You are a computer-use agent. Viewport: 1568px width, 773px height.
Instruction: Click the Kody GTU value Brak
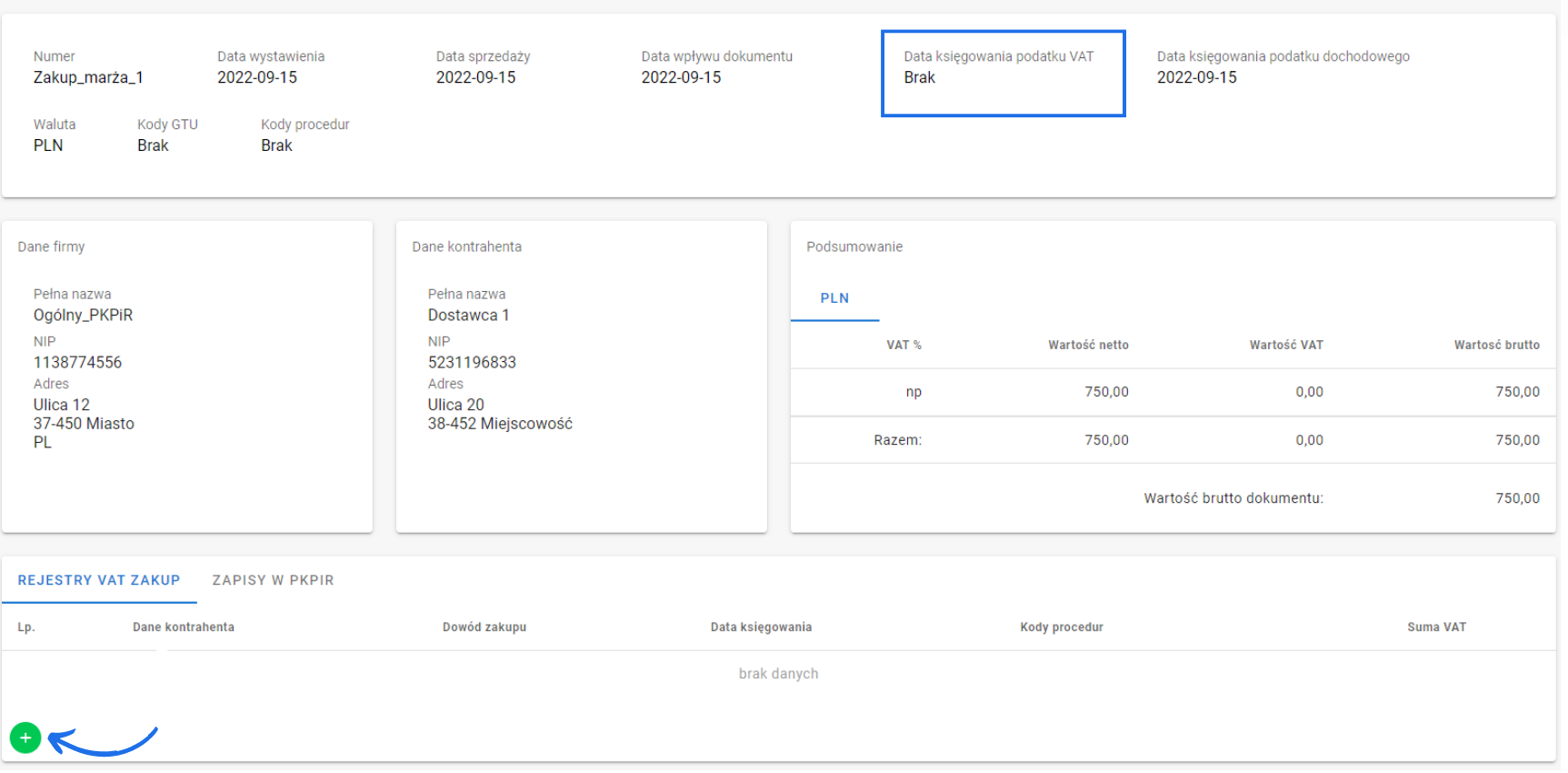(153, 146)
